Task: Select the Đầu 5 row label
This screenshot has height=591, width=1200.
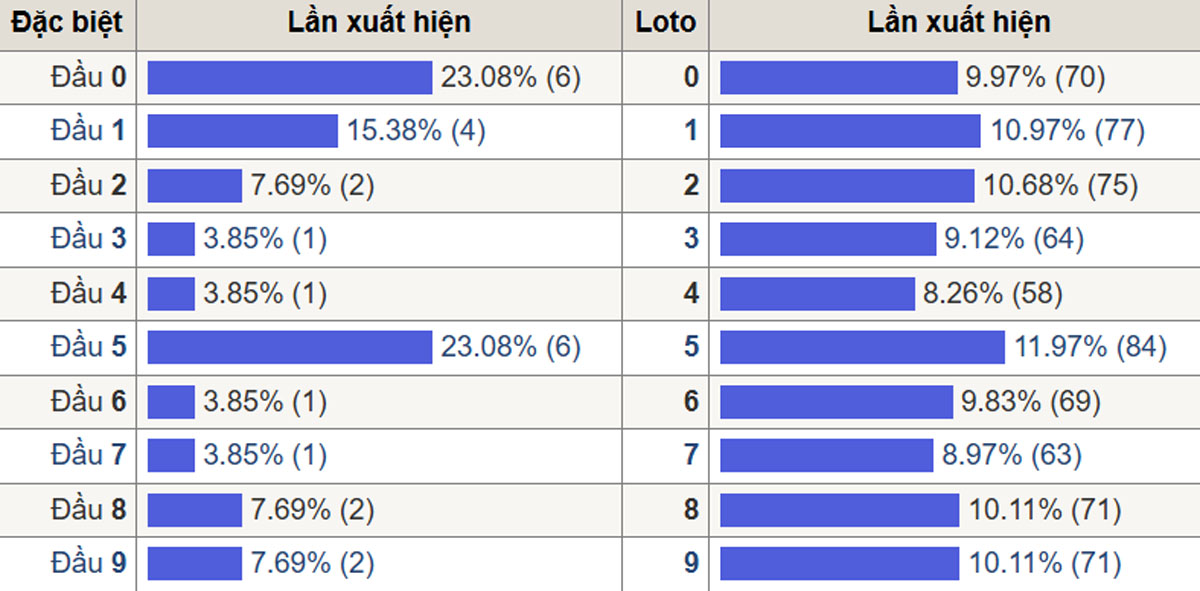Action: pyautogui.click(x=89, y=347)
